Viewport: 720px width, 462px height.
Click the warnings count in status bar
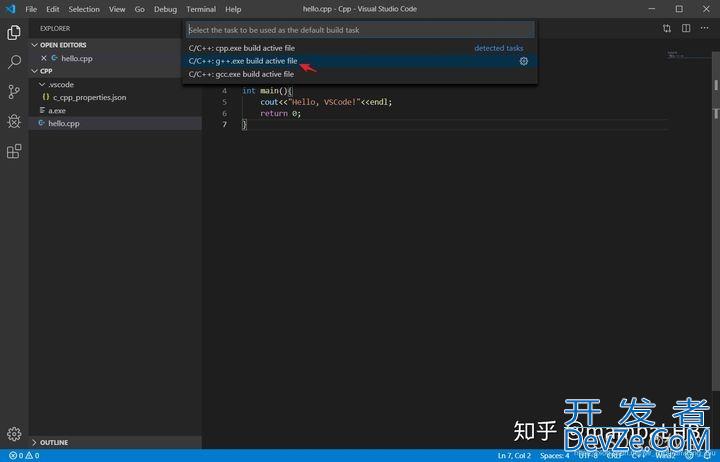point(33,456)
